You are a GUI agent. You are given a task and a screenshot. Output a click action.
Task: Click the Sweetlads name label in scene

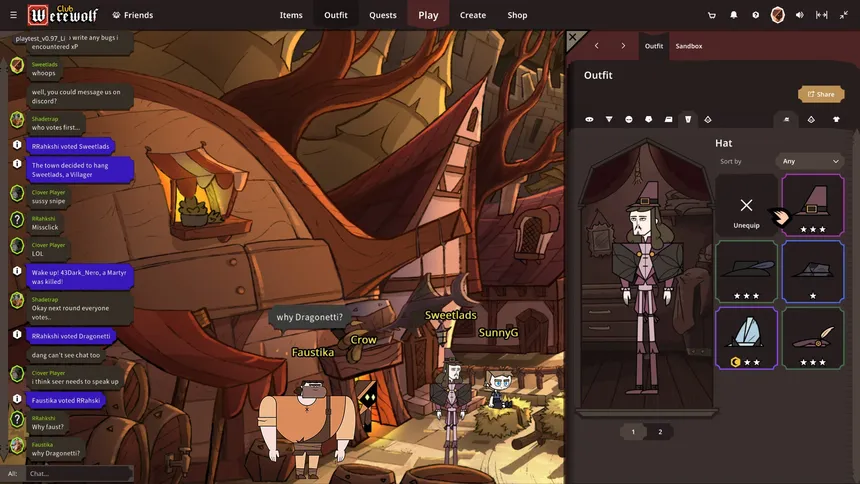(x=451, y=316)
